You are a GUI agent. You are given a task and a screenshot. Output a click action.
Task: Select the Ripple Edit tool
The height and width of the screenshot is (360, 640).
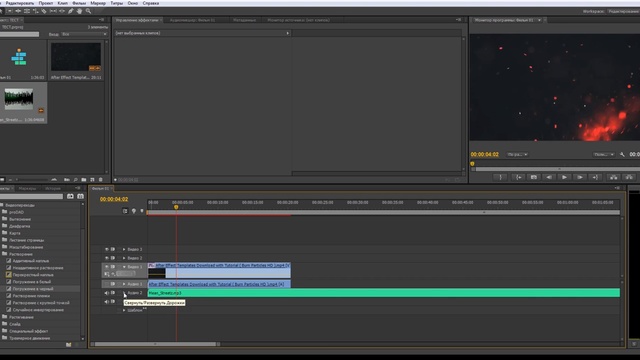click(x=18, y=11)
